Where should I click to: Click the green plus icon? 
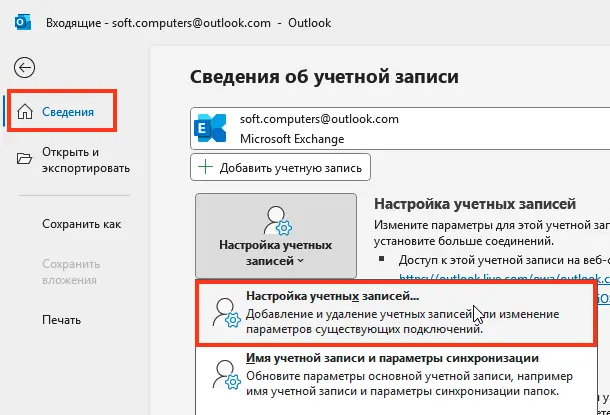pos(205,167)
